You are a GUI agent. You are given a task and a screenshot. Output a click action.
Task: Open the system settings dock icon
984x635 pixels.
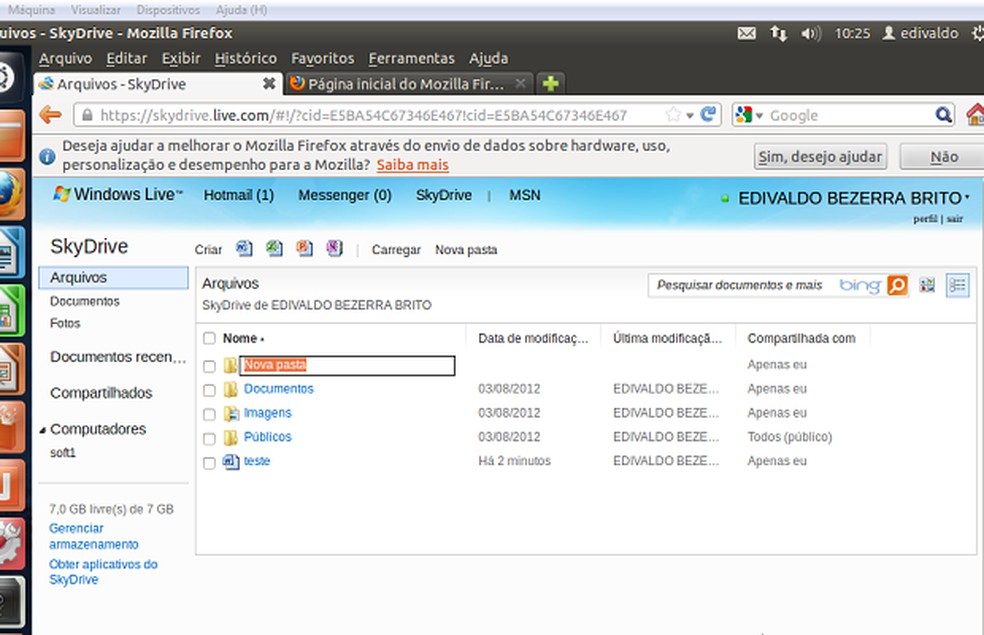point(11,543)
